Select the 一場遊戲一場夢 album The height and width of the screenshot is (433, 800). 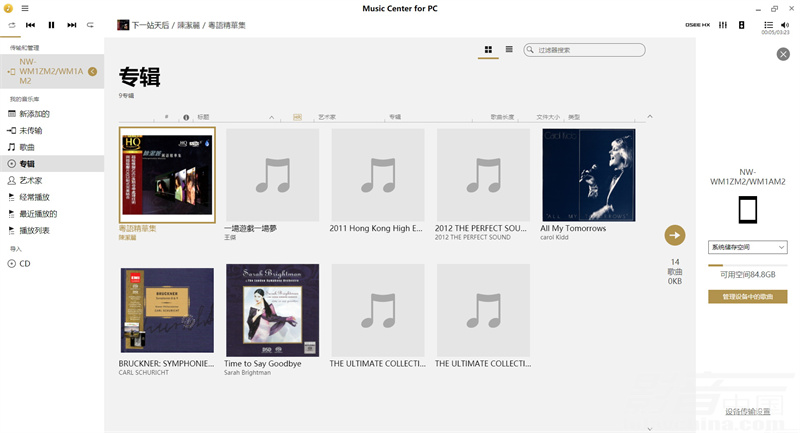272,175
